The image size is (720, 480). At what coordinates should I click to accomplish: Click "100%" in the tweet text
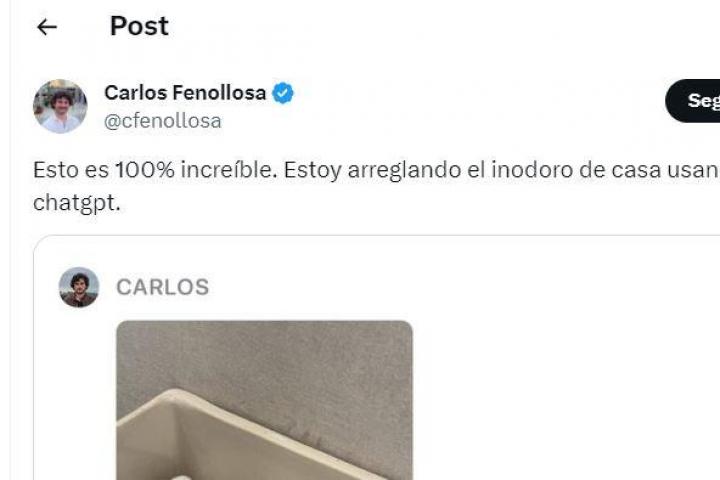145,170
